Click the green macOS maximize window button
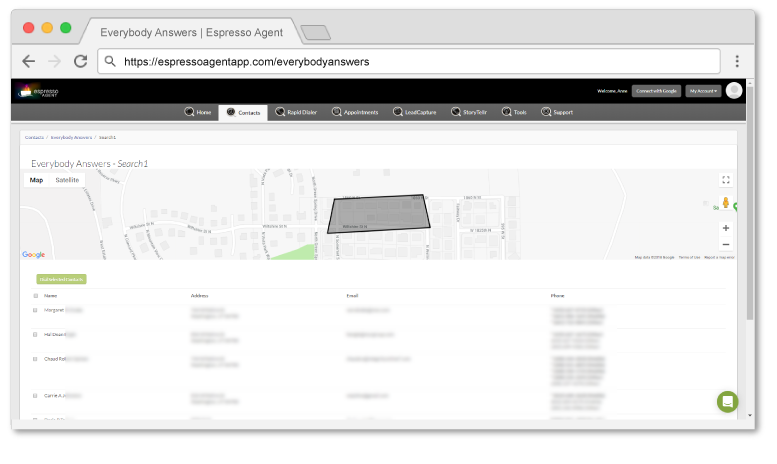 pyautogui.click(x=65, y=28)
